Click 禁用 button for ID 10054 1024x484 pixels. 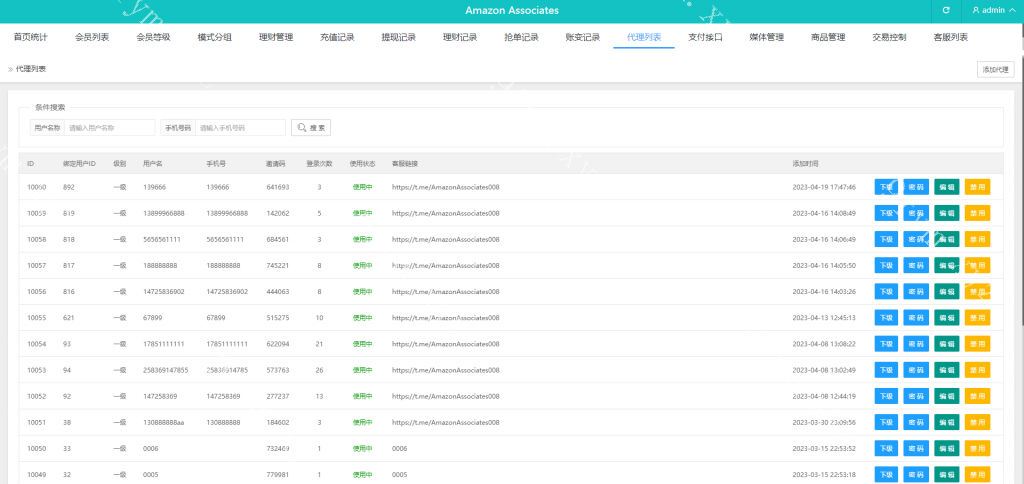tap(978, 344)
